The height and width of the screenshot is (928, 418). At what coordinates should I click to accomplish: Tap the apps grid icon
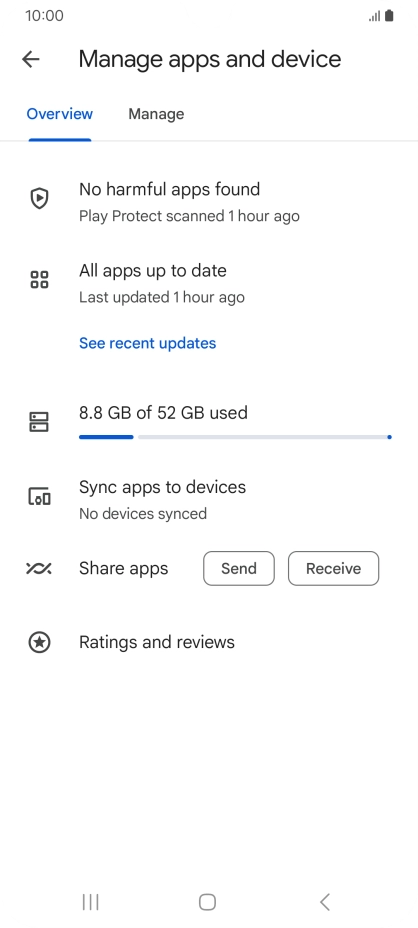coord(39,279)
